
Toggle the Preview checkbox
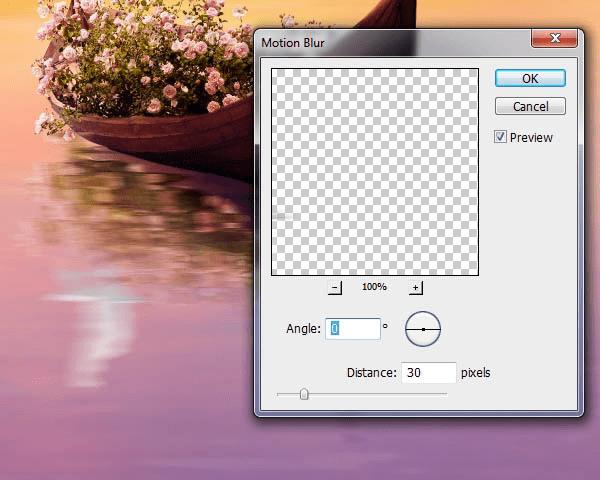[500, 137]
